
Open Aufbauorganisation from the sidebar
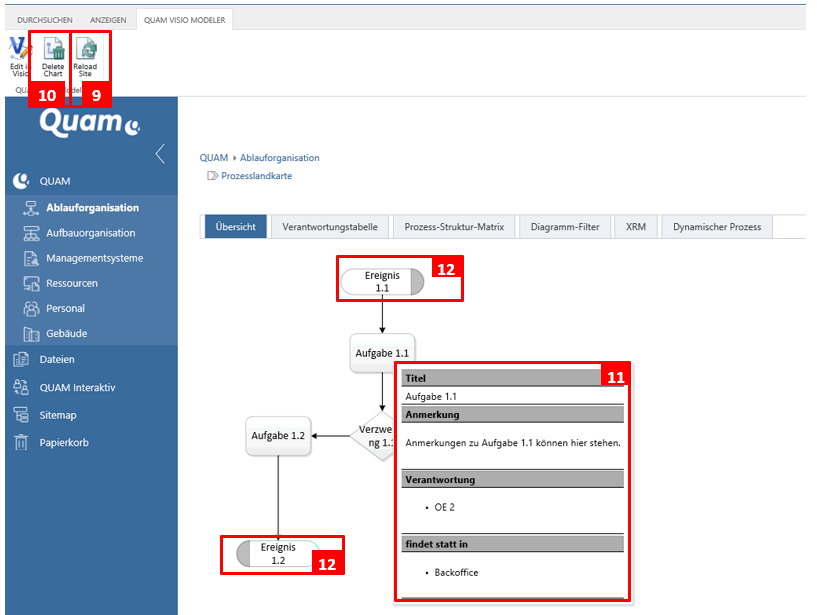click(32, 233)
